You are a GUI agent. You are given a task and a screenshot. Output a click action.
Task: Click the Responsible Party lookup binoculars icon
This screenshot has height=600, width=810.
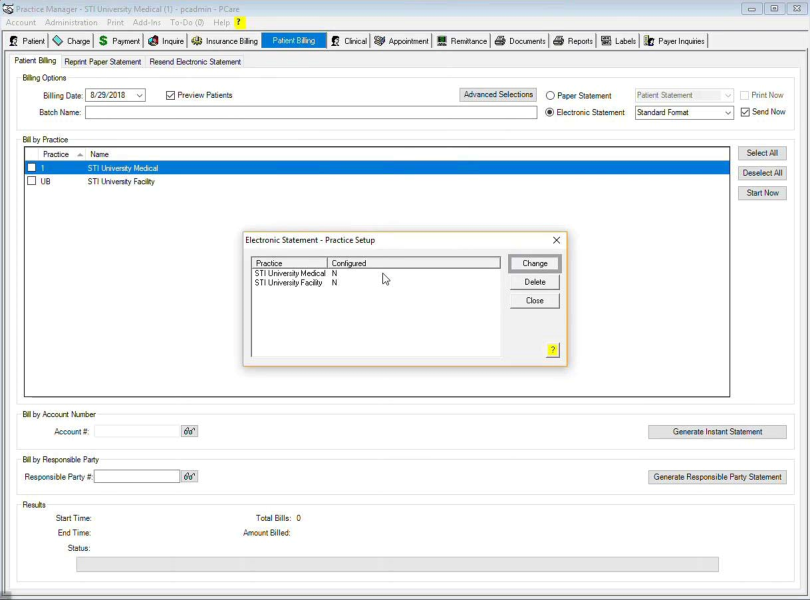click(x=189, y=477)
